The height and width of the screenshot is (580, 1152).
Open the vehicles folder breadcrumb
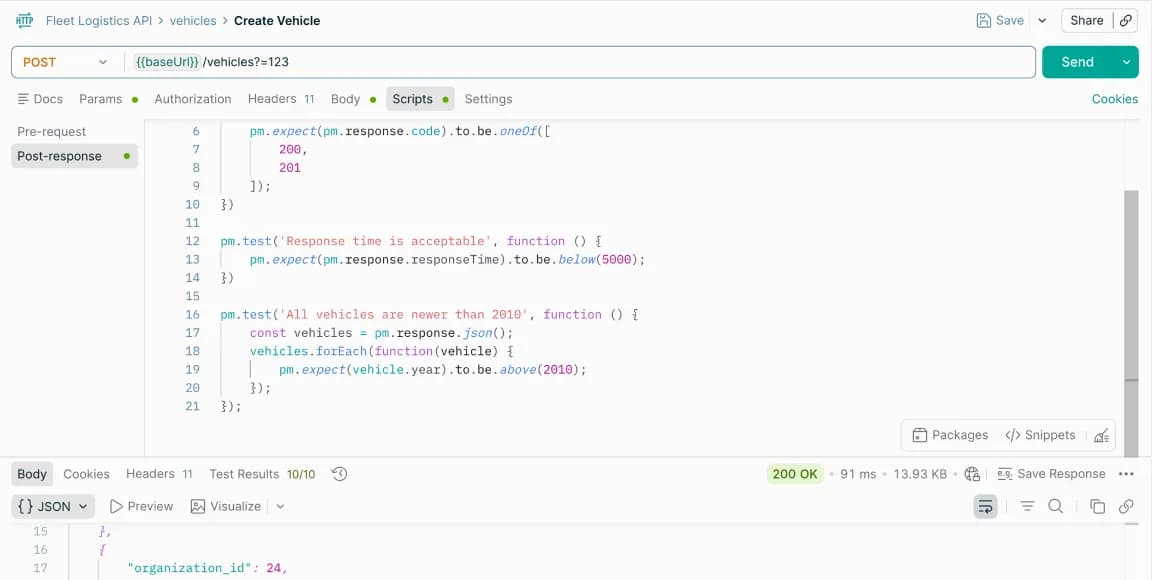click(x=193, y=21)
